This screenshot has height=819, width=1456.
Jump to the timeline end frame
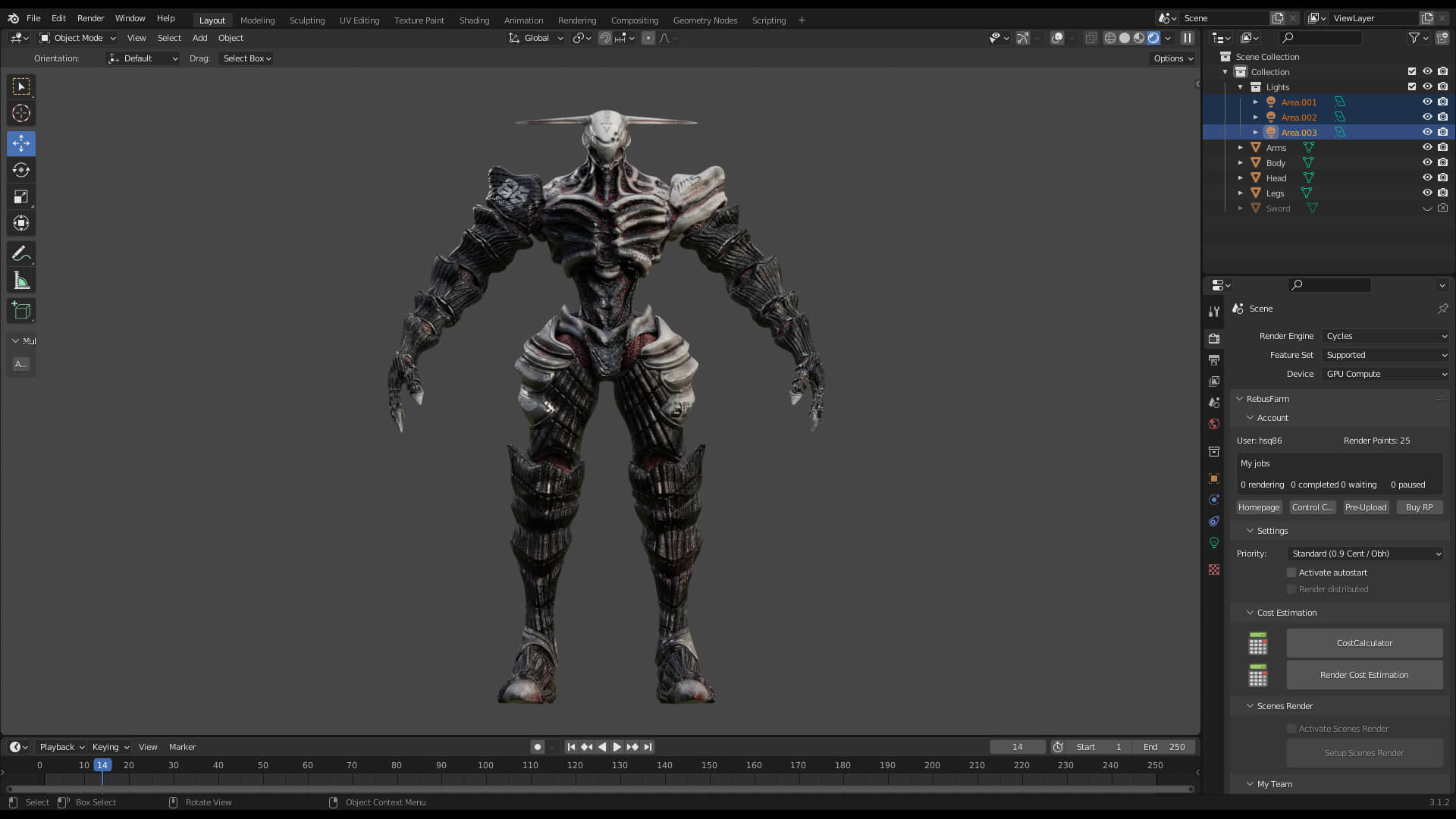(648, 747)
